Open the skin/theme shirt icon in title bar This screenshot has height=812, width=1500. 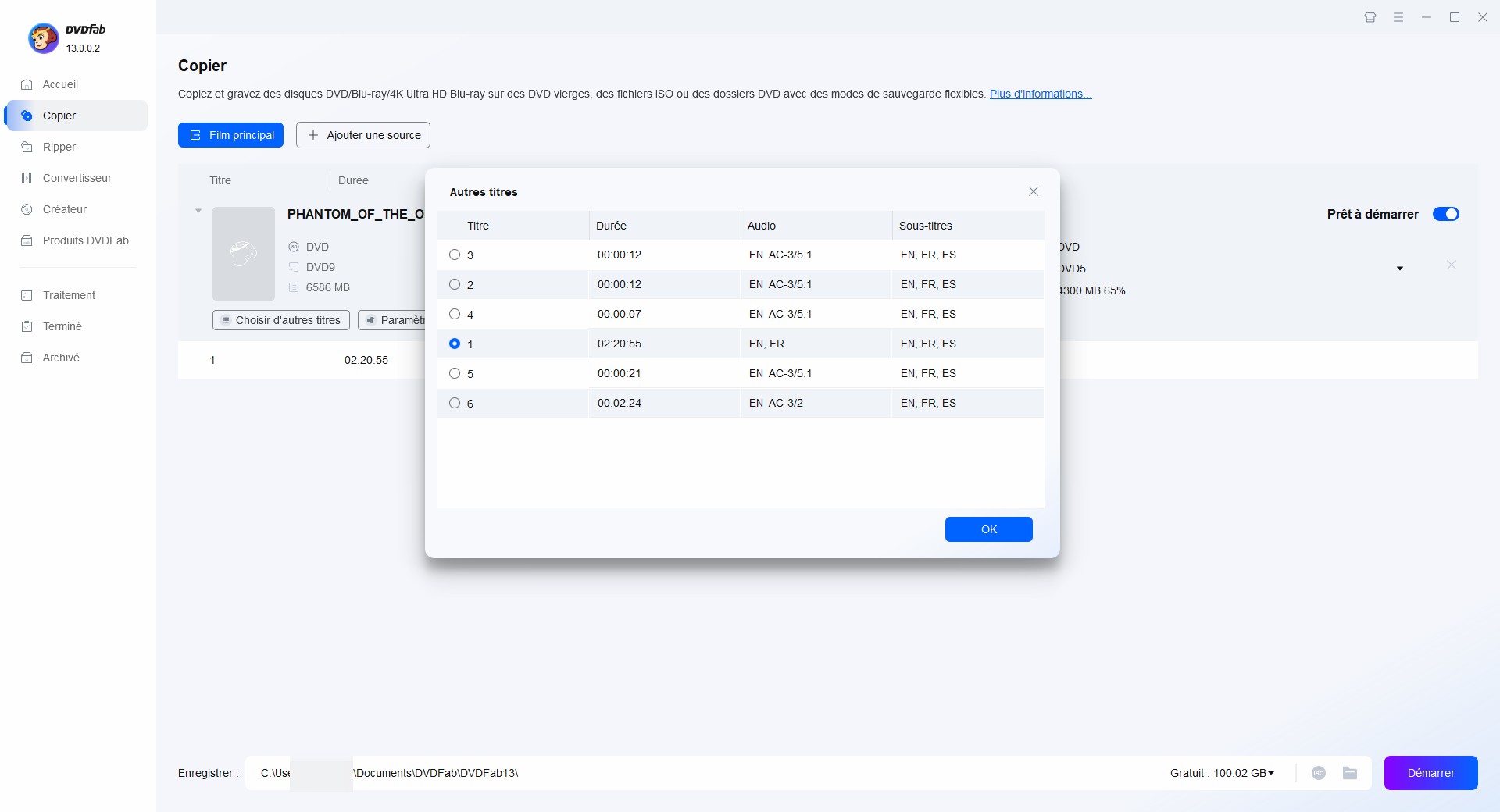1370,17
